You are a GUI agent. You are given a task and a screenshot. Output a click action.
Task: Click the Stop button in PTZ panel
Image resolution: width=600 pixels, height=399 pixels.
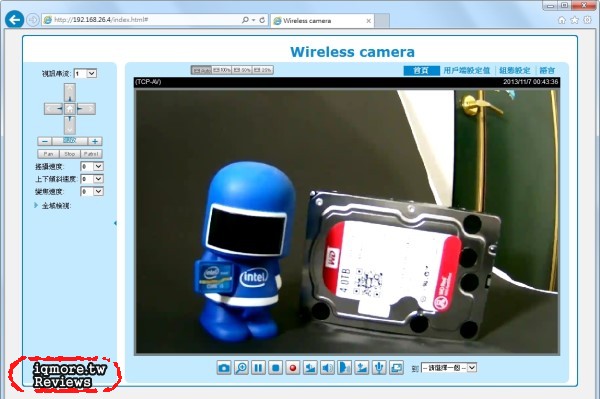[x=70, y=154]
